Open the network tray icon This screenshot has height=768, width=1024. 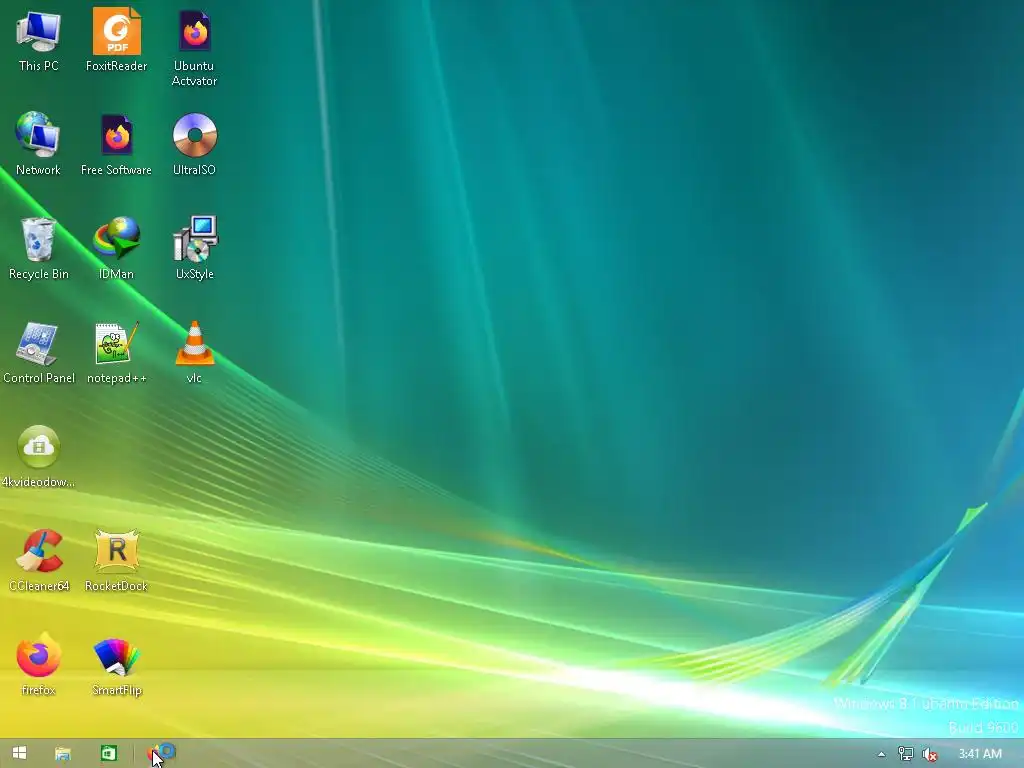[x=905, y=754]
